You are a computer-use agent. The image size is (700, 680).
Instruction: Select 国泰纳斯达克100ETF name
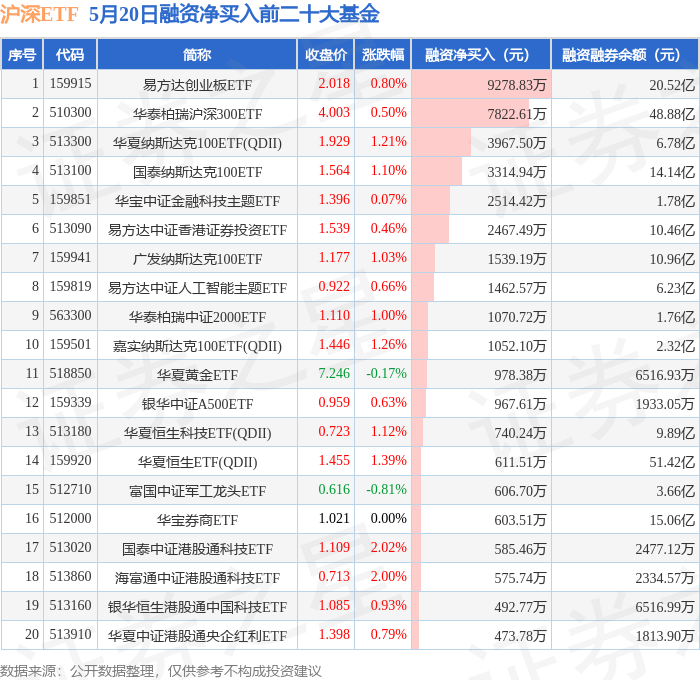(x=197, y=172)
